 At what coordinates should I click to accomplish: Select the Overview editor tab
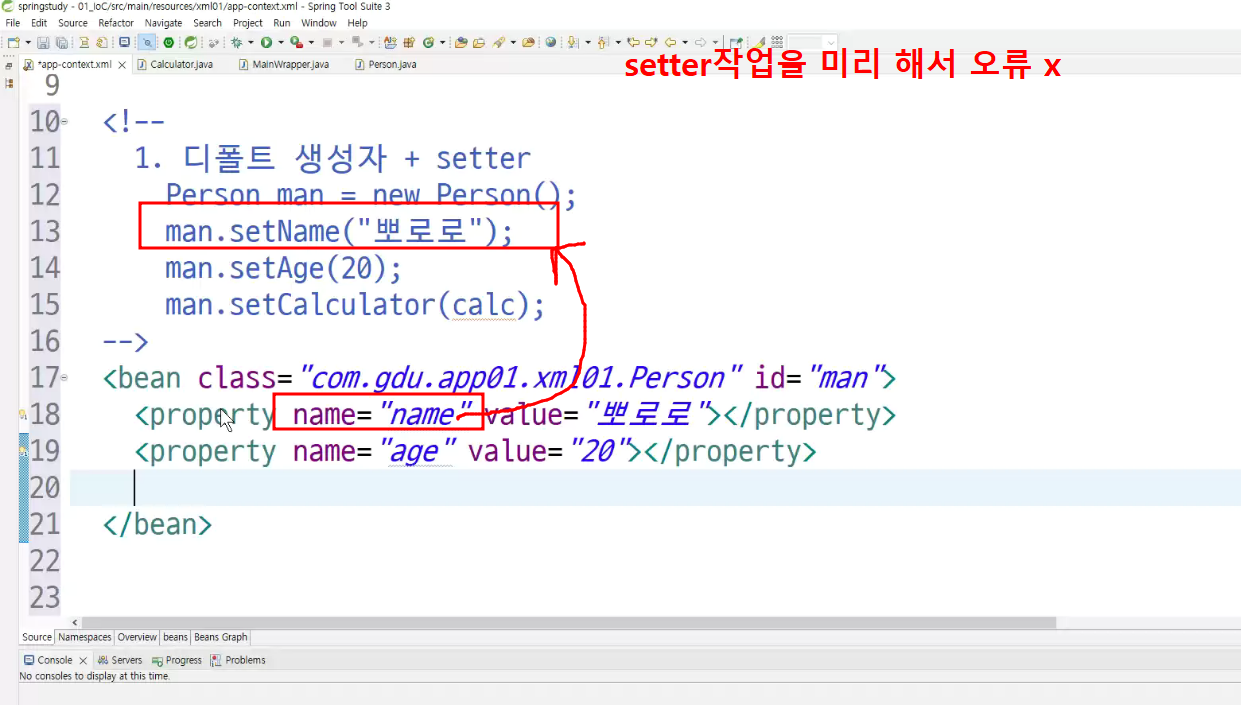coord(137,637)
